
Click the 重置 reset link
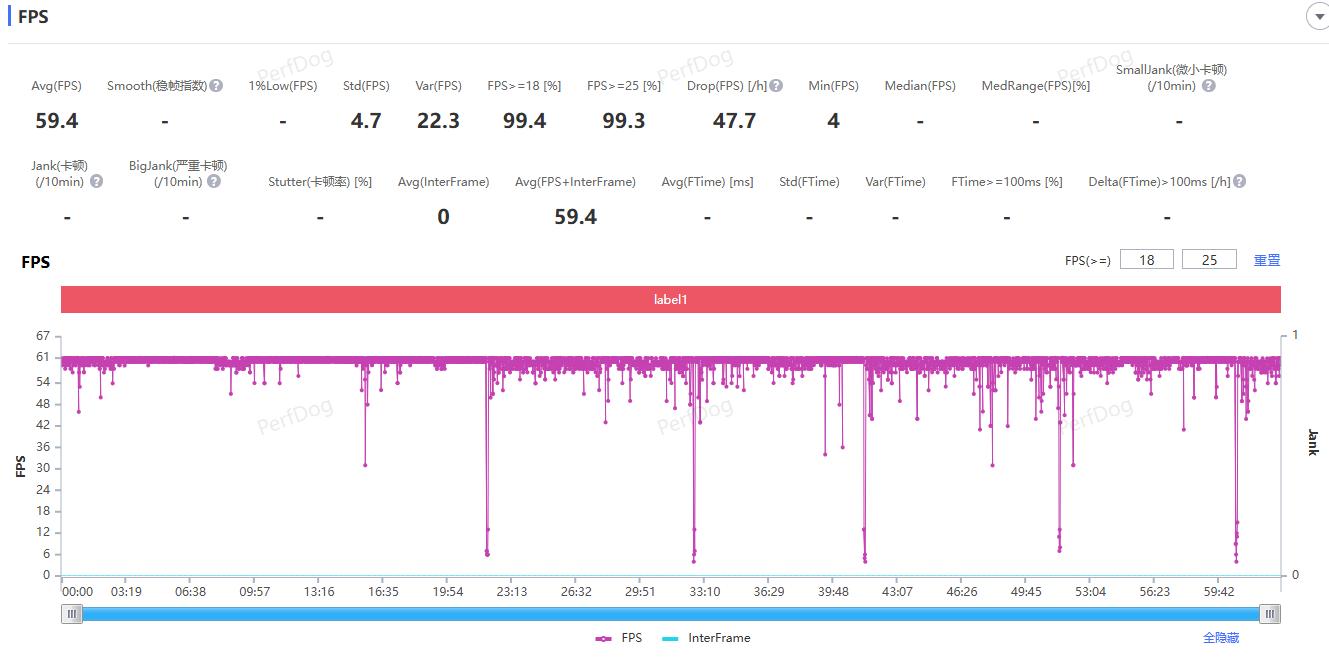pos(1267,260)
